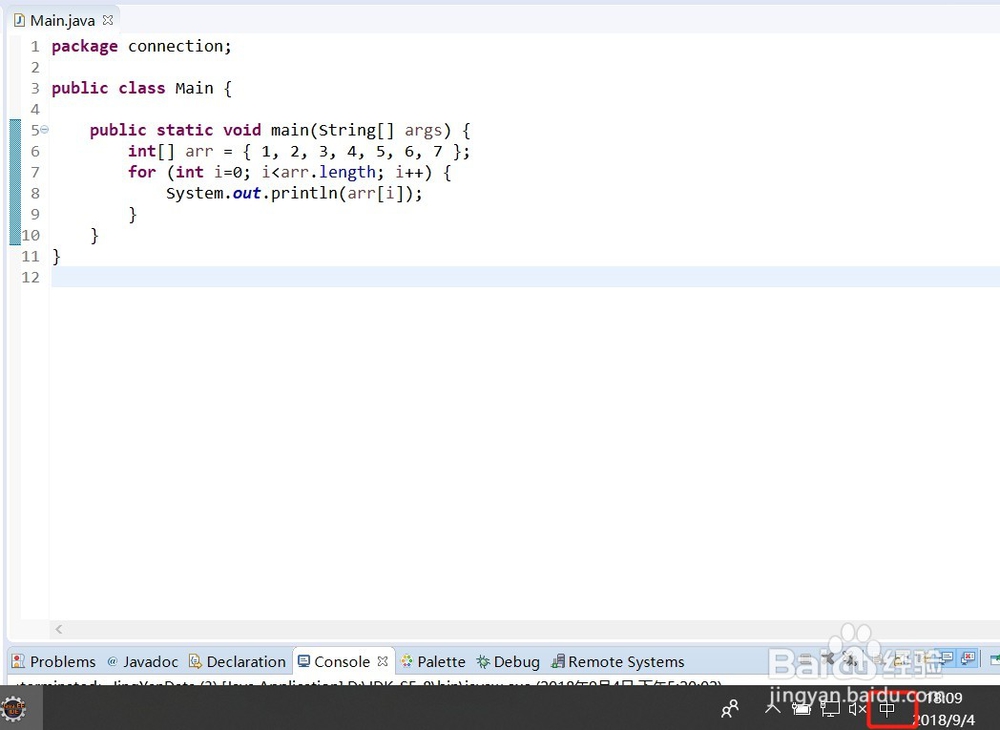Open the Problems tab
Screen dimensions: 1000x730
click(54, 662)
